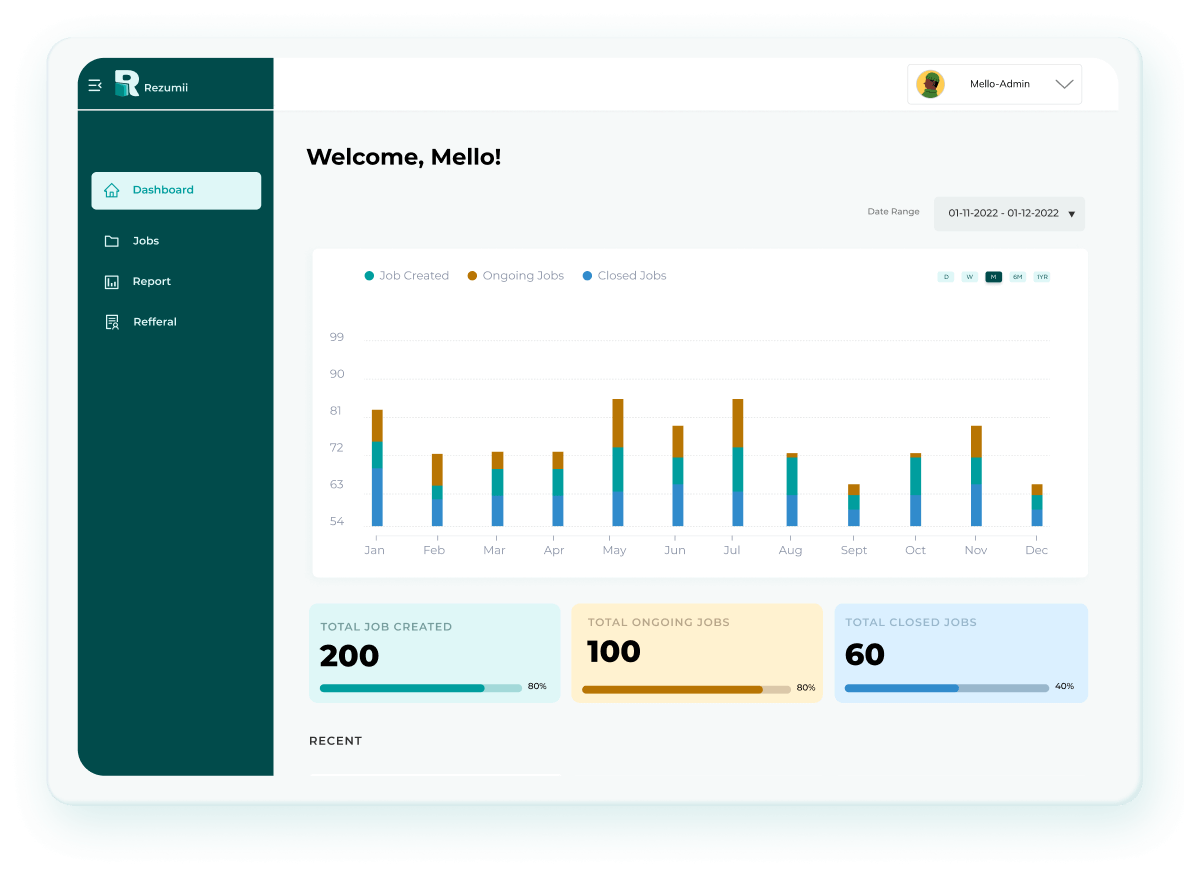1184x875 pixels.
Task: Click the TOTAL CLOSED JOBS card title
Action: click(911, 622)
